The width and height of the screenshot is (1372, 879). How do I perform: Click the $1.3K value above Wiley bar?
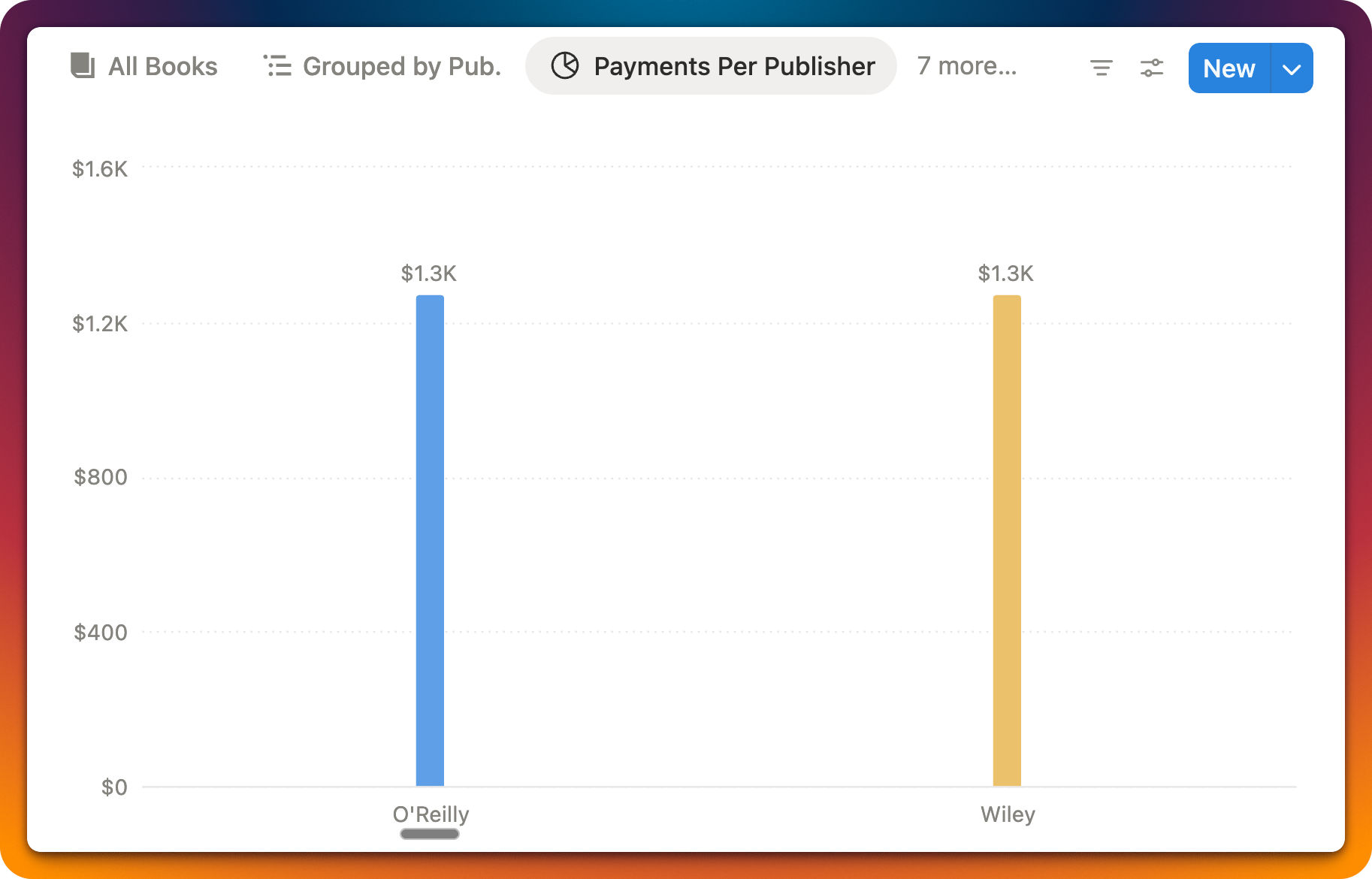1005,273
